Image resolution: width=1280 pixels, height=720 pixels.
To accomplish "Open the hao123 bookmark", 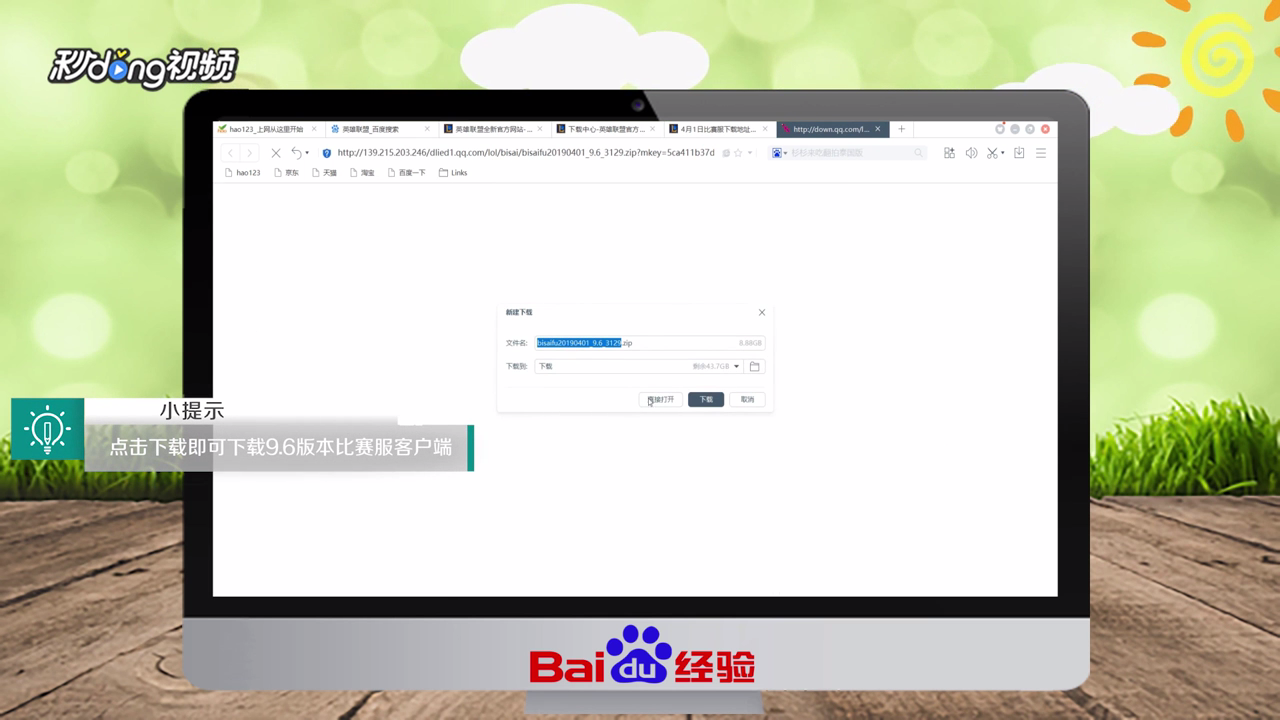I will (x=242, y=173).
